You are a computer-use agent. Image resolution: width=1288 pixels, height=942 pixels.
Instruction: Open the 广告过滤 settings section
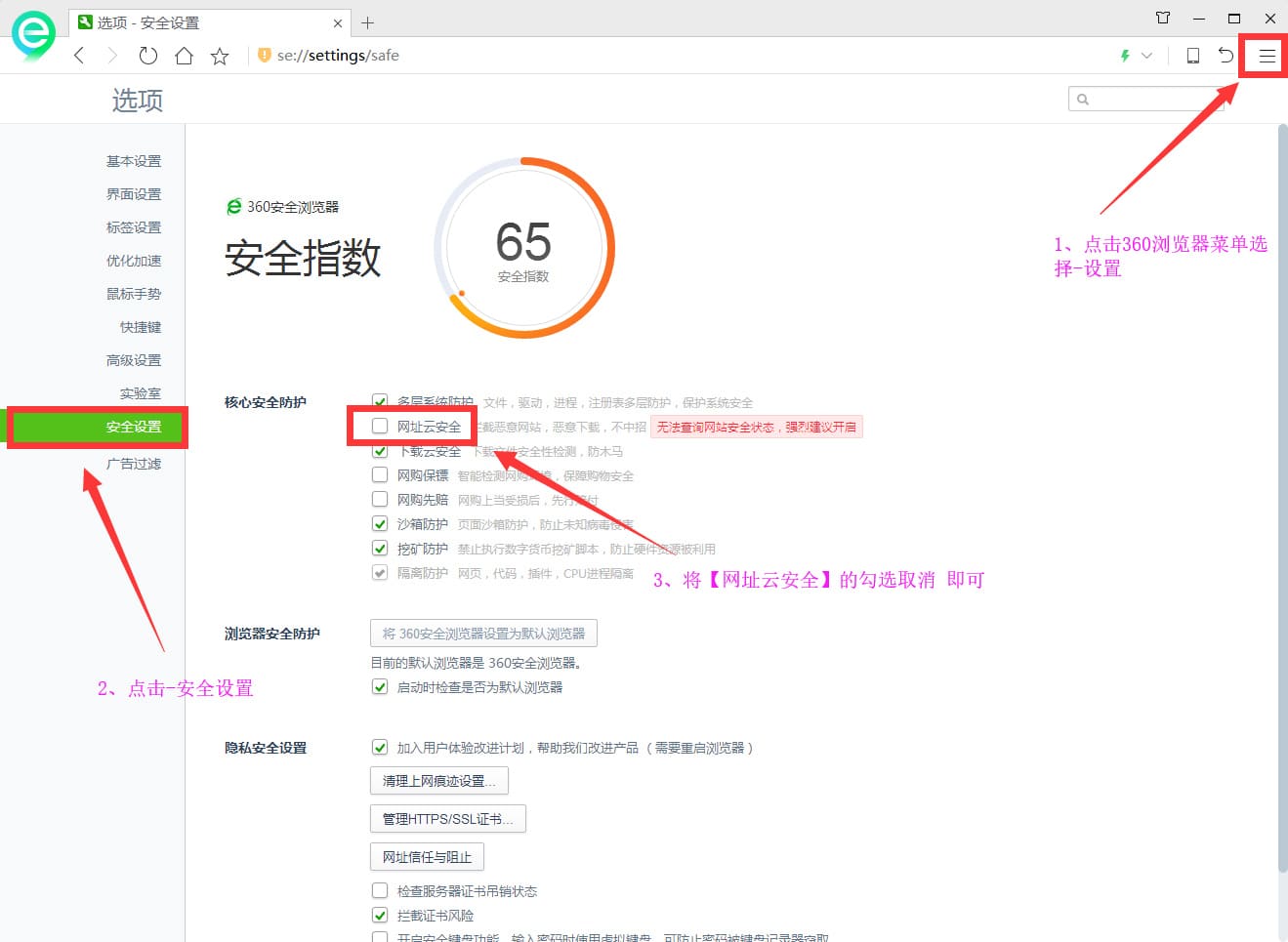134,464
